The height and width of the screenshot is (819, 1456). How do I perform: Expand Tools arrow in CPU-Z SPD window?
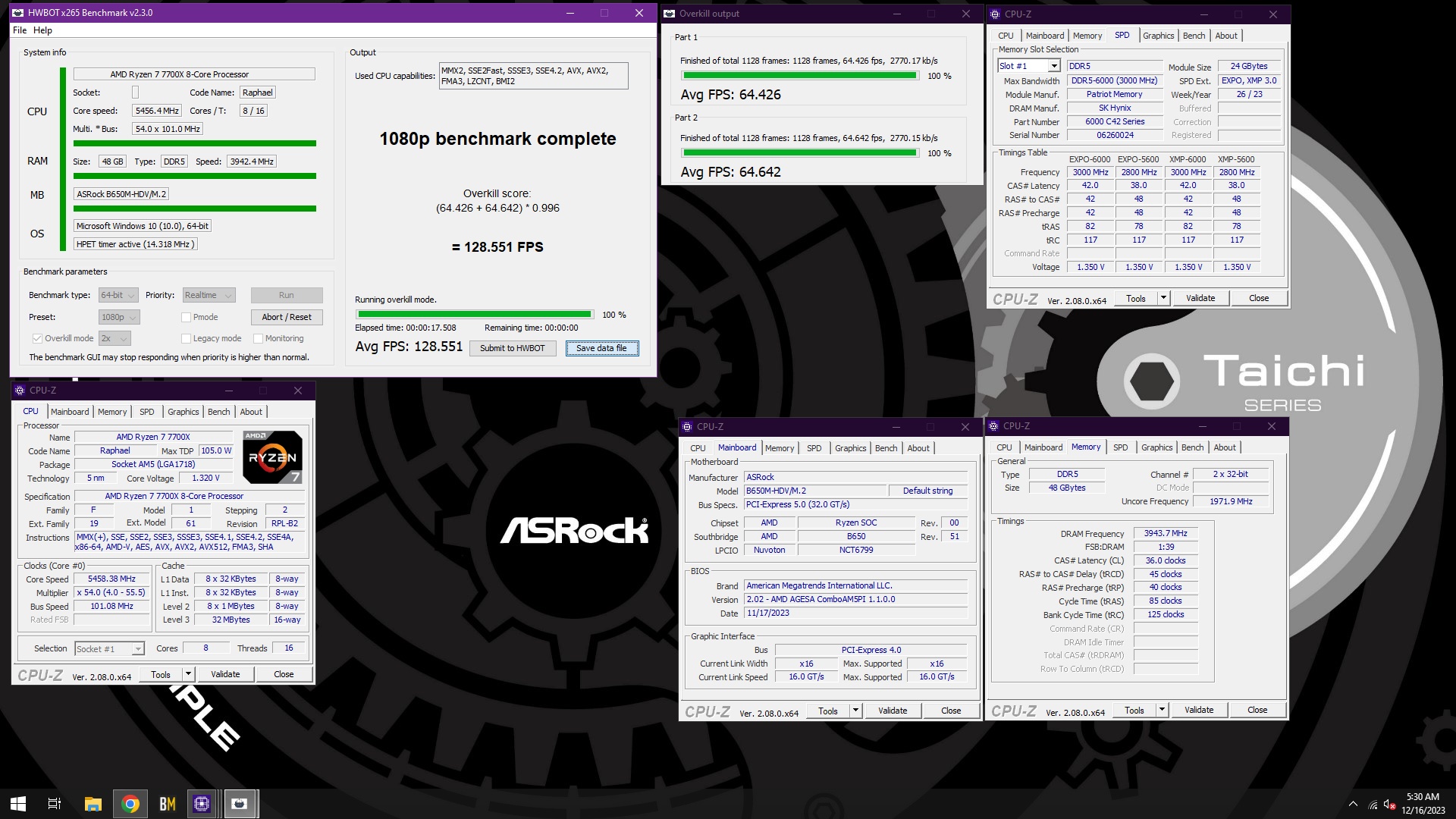pos(1163,298)
